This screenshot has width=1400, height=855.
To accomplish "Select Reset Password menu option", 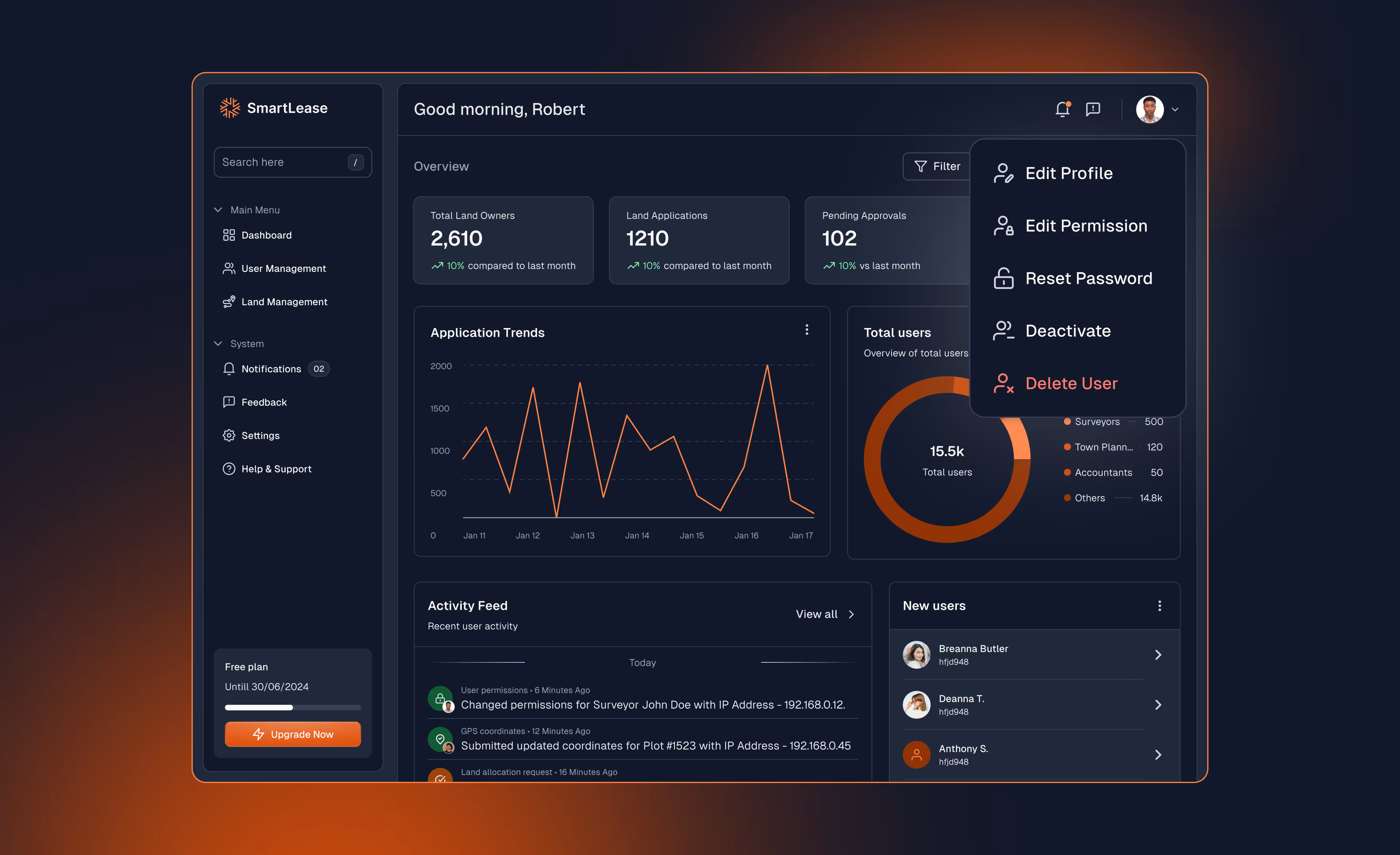I will (x=1088, y=278).
